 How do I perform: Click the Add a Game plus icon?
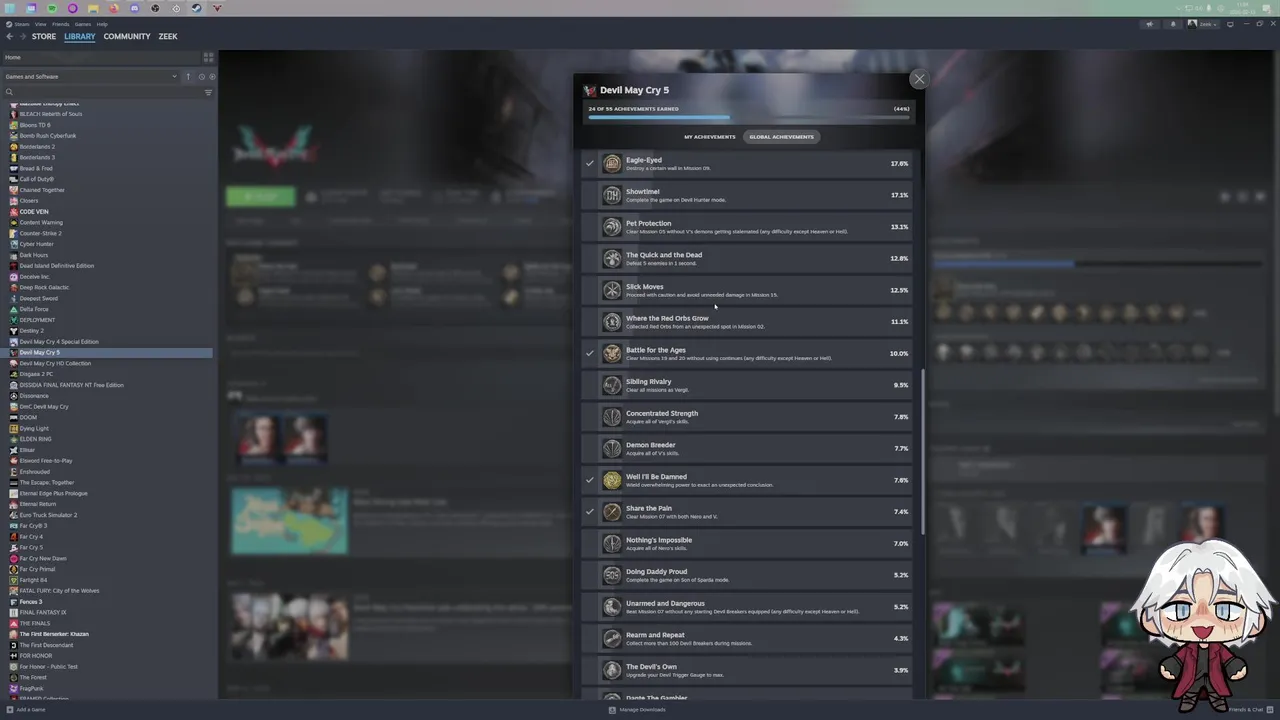coord(9,709)
